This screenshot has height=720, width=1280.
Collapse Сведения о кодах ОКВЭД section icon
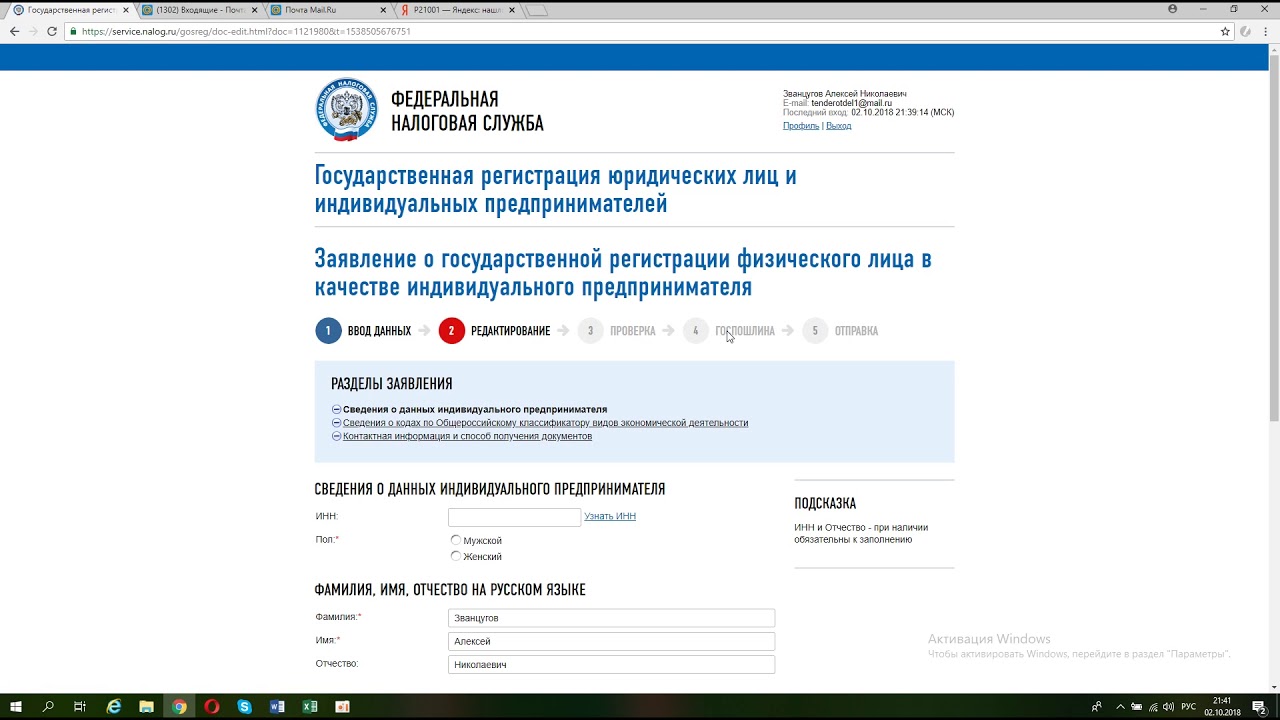coord(336,423)
